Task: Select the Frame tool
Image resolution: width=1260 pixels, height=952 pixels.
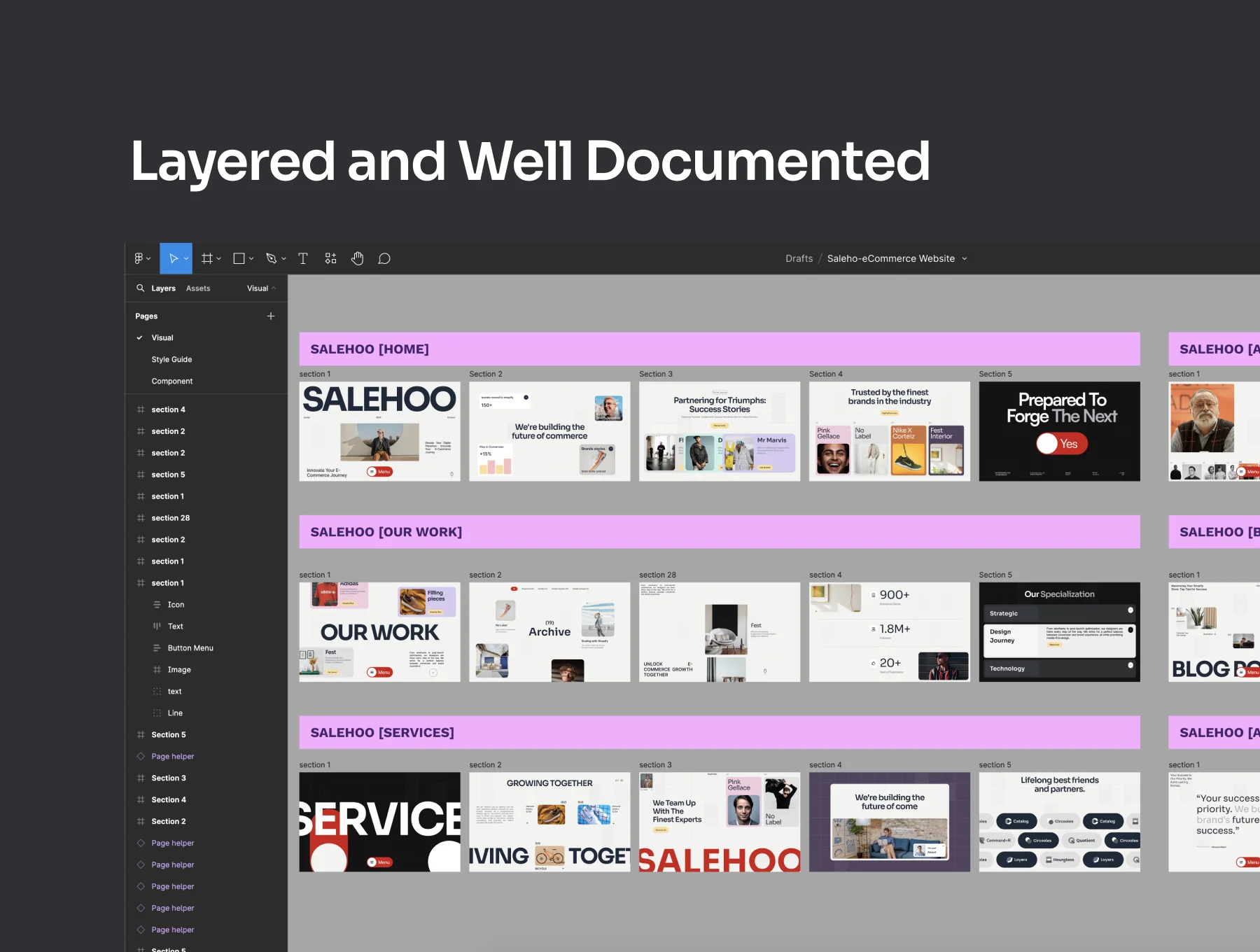Action: (206, 258)
